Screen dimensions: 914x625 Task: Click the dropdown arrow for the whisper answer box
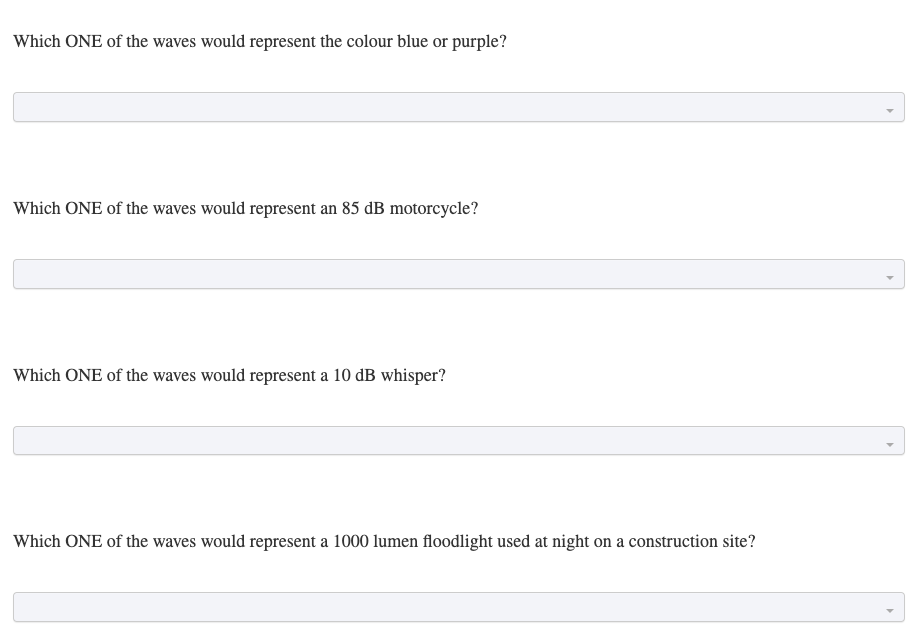pos(889,442)
